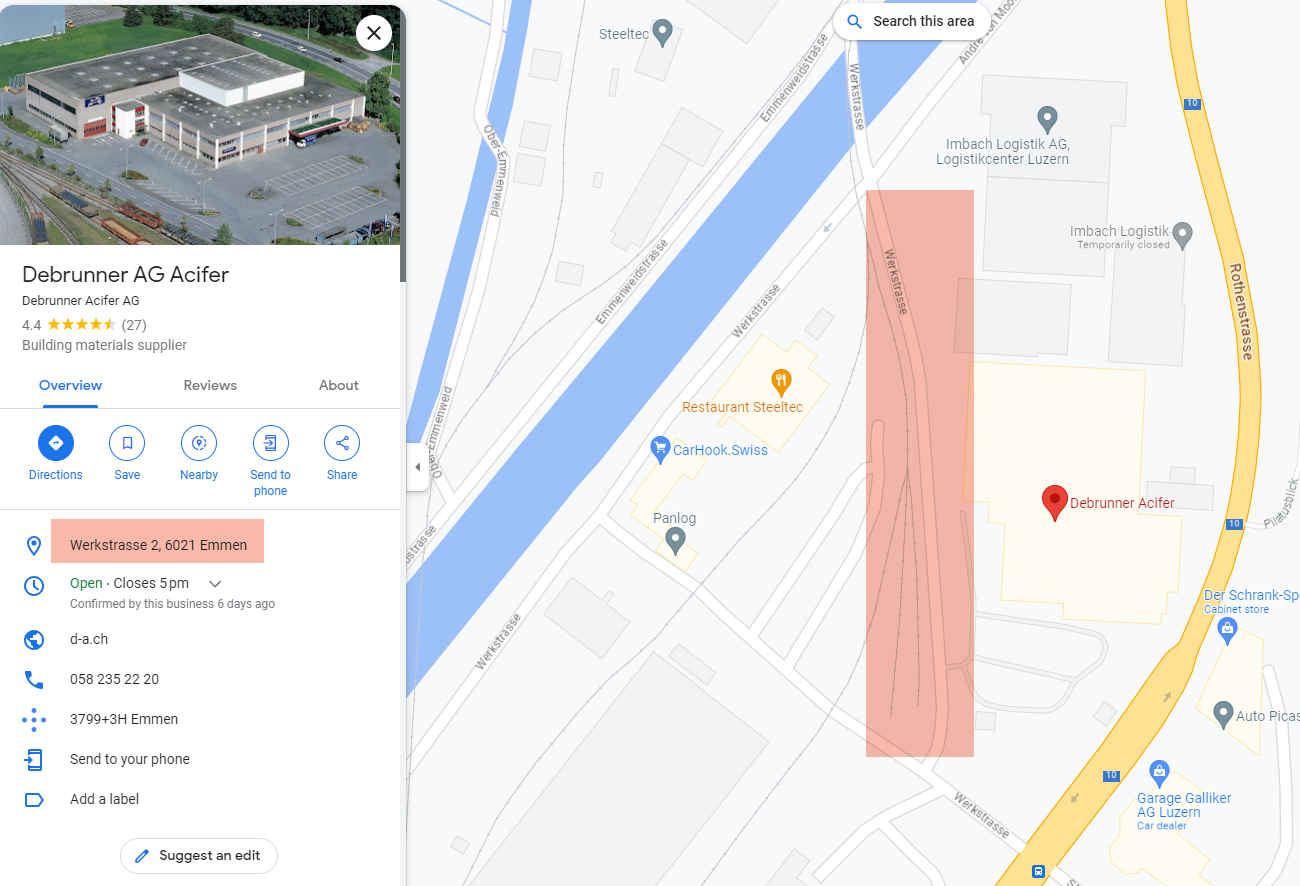The height and width of the screenshot is (886, 1300).
Task: Save this place with the bookmark icon
Action: (x=127, y=443)
